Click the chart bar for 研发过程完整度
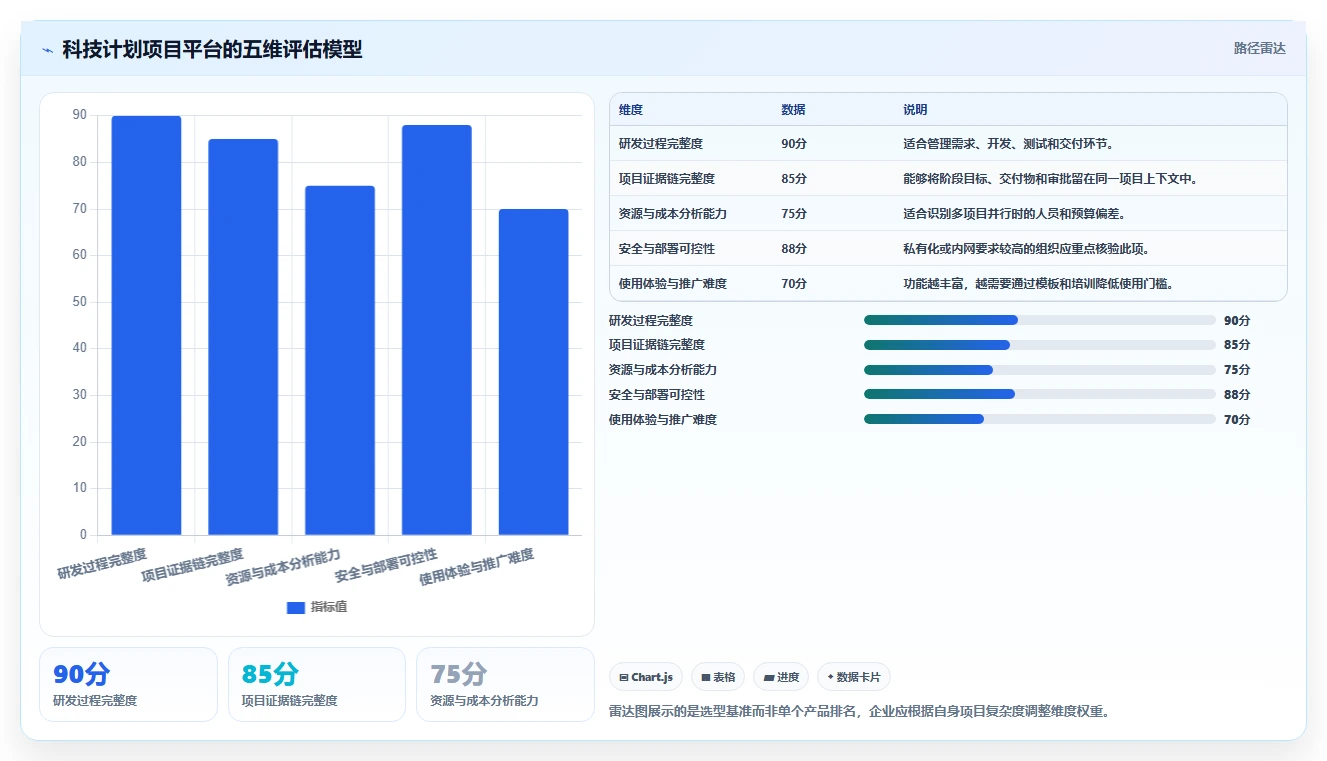The image size is (1327, 761). (x=146, y=325)
